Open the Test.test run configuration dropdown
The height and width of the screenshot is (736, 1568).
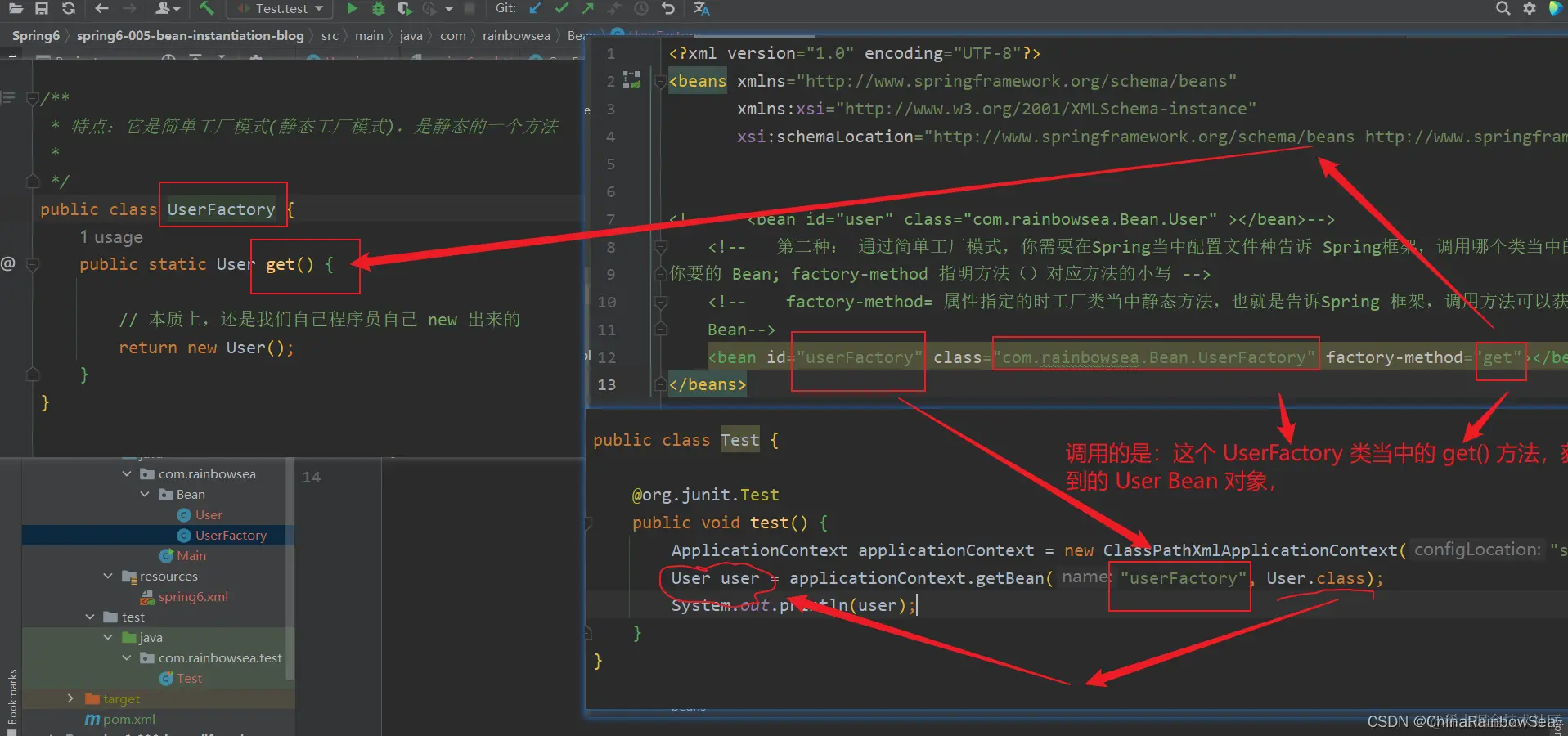[280, 8]
